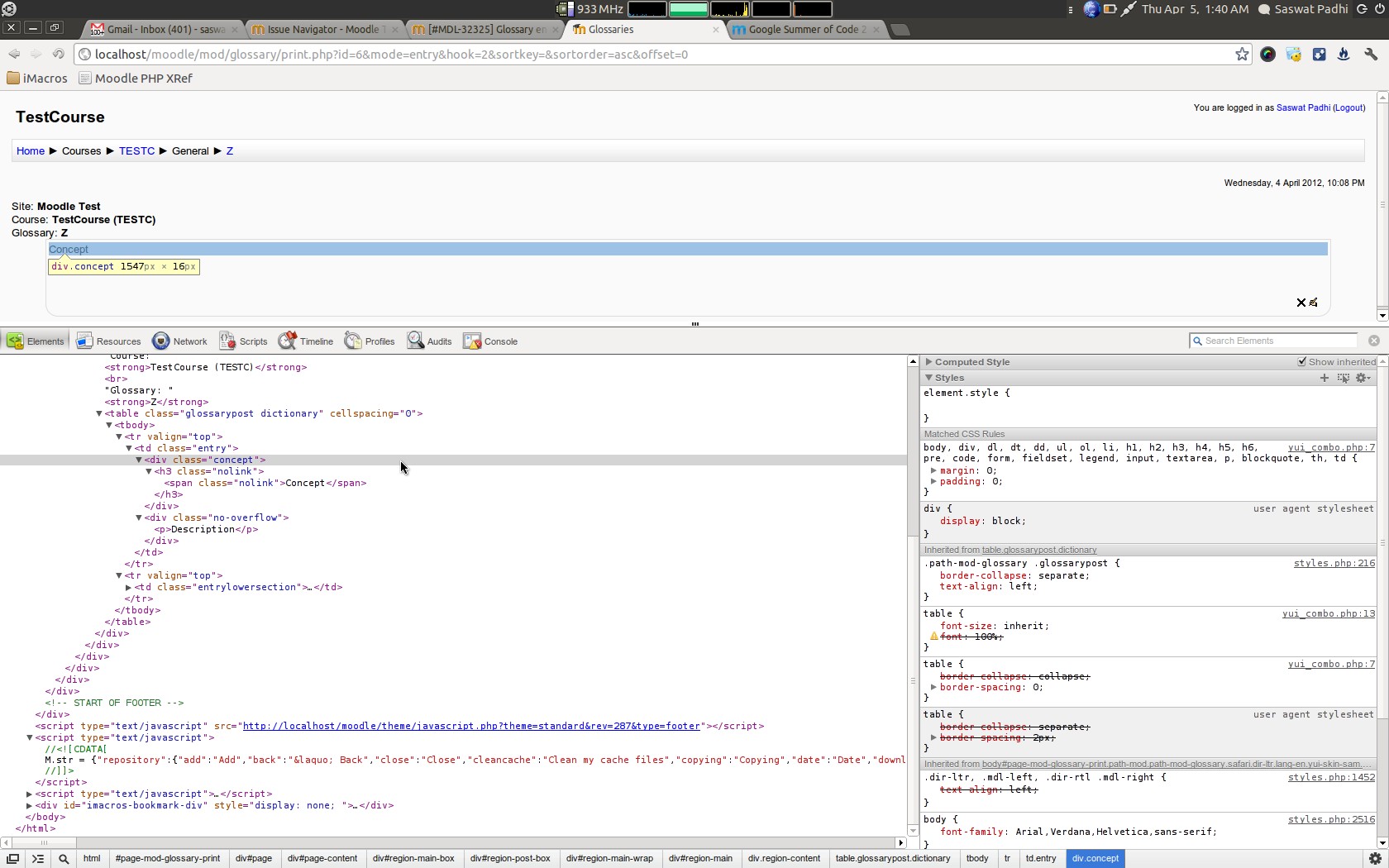This screenshot has height=868, width=1389.
Task: Open Moodle PHP XRef bookmark
Action: click(136, 79)
